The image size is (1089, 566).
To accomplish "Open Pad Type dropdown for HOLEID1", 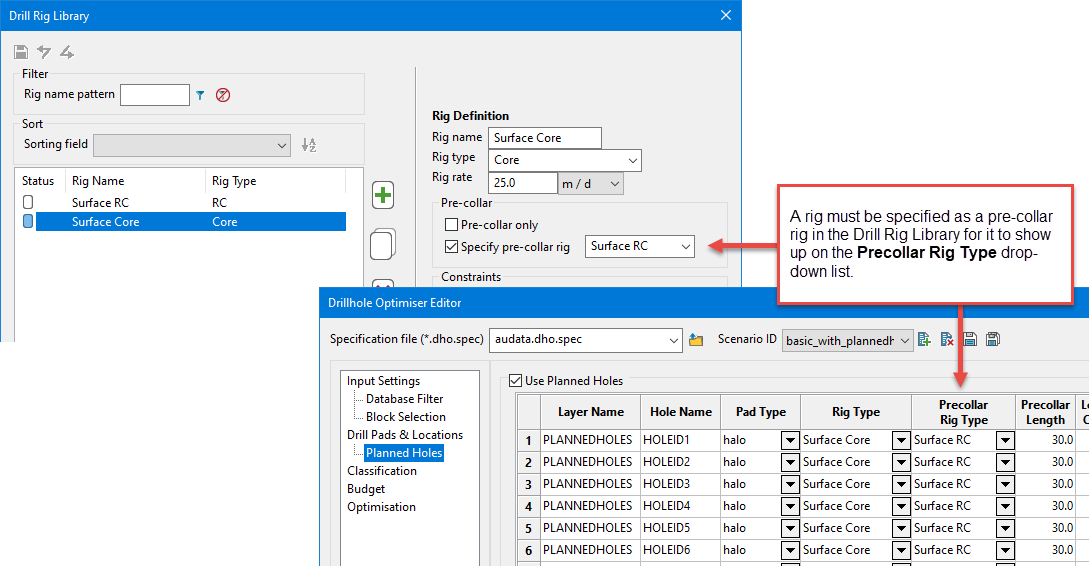I will click(x=789, y=440).
